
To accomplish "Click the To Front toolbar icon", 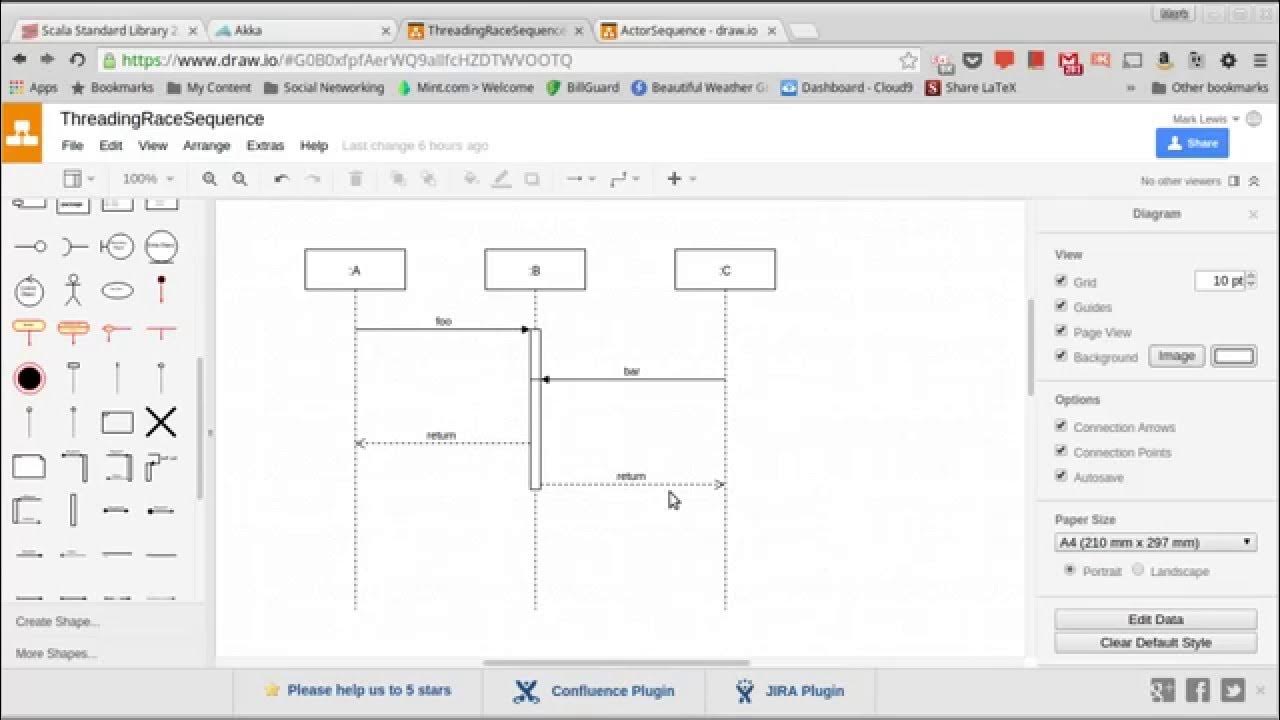I will (x=397, y=179).
